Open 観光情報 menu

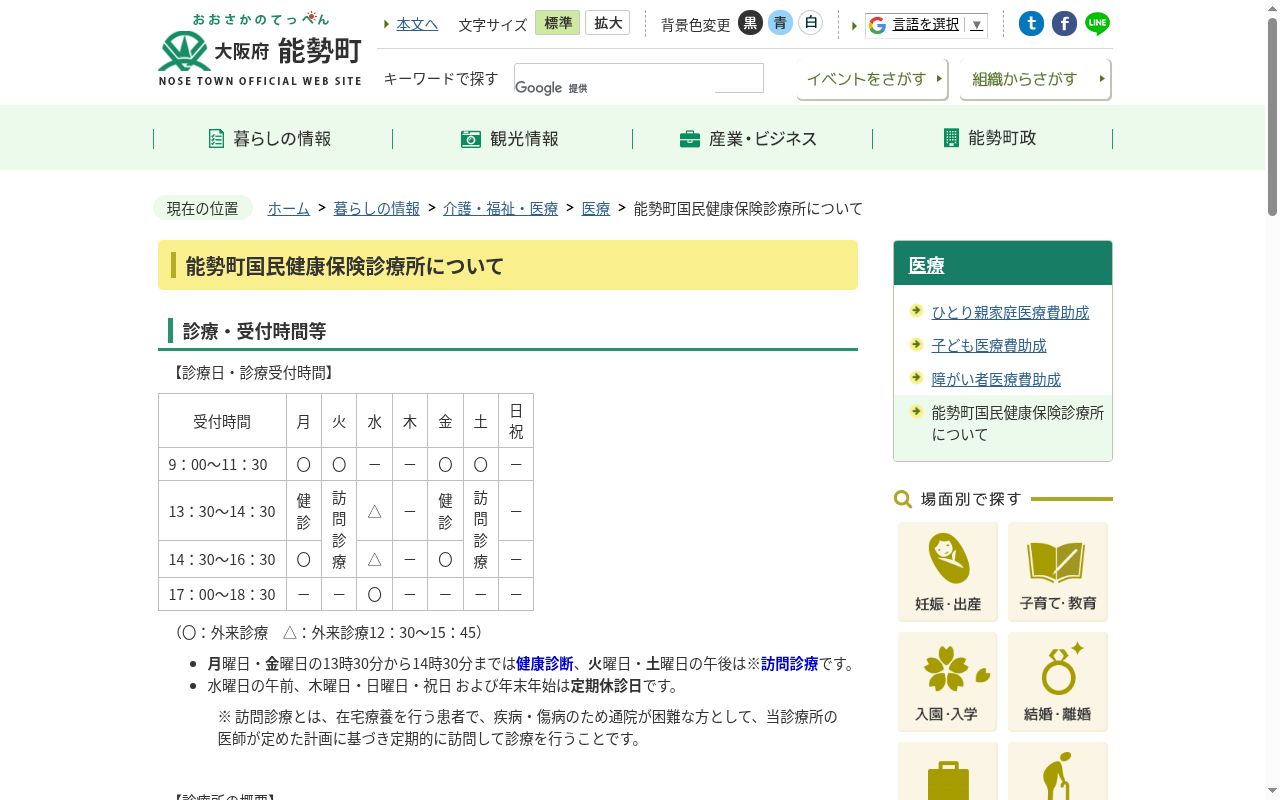click(512, 139)
